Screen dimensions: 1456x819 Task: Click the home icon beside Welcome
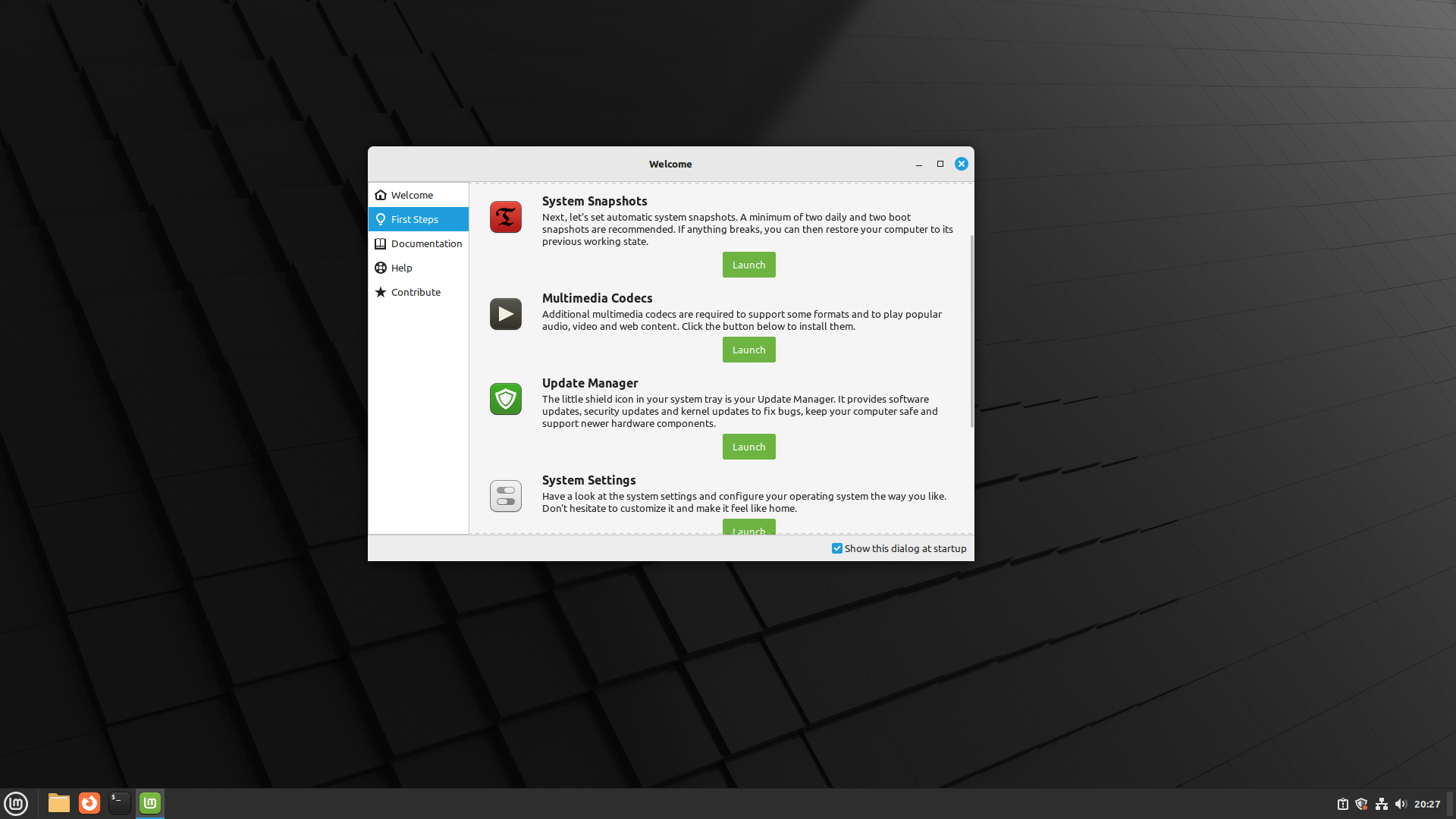(381, 195)
